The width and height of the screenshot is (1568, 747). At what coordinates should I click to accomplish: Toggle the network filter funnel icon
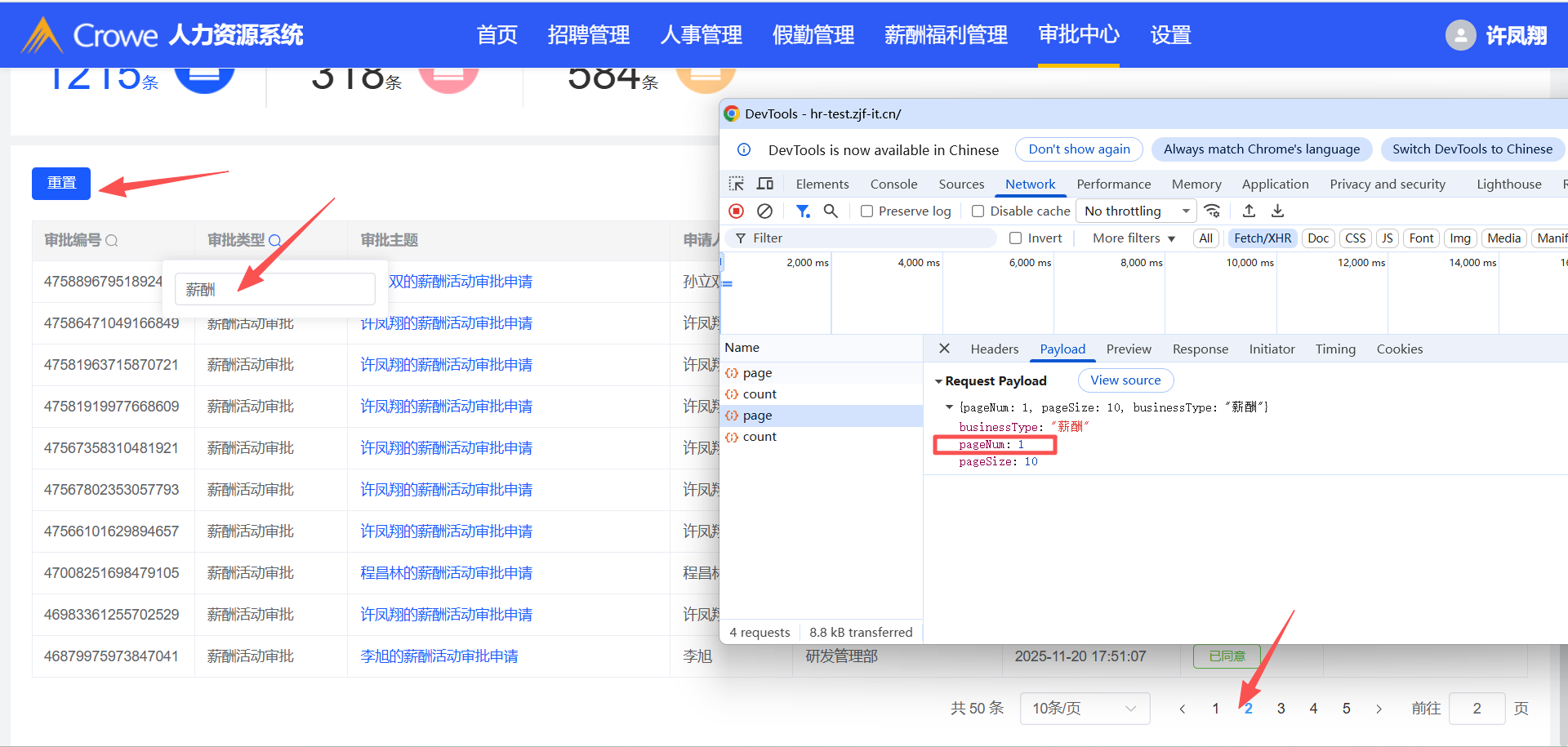coord(803,211)
